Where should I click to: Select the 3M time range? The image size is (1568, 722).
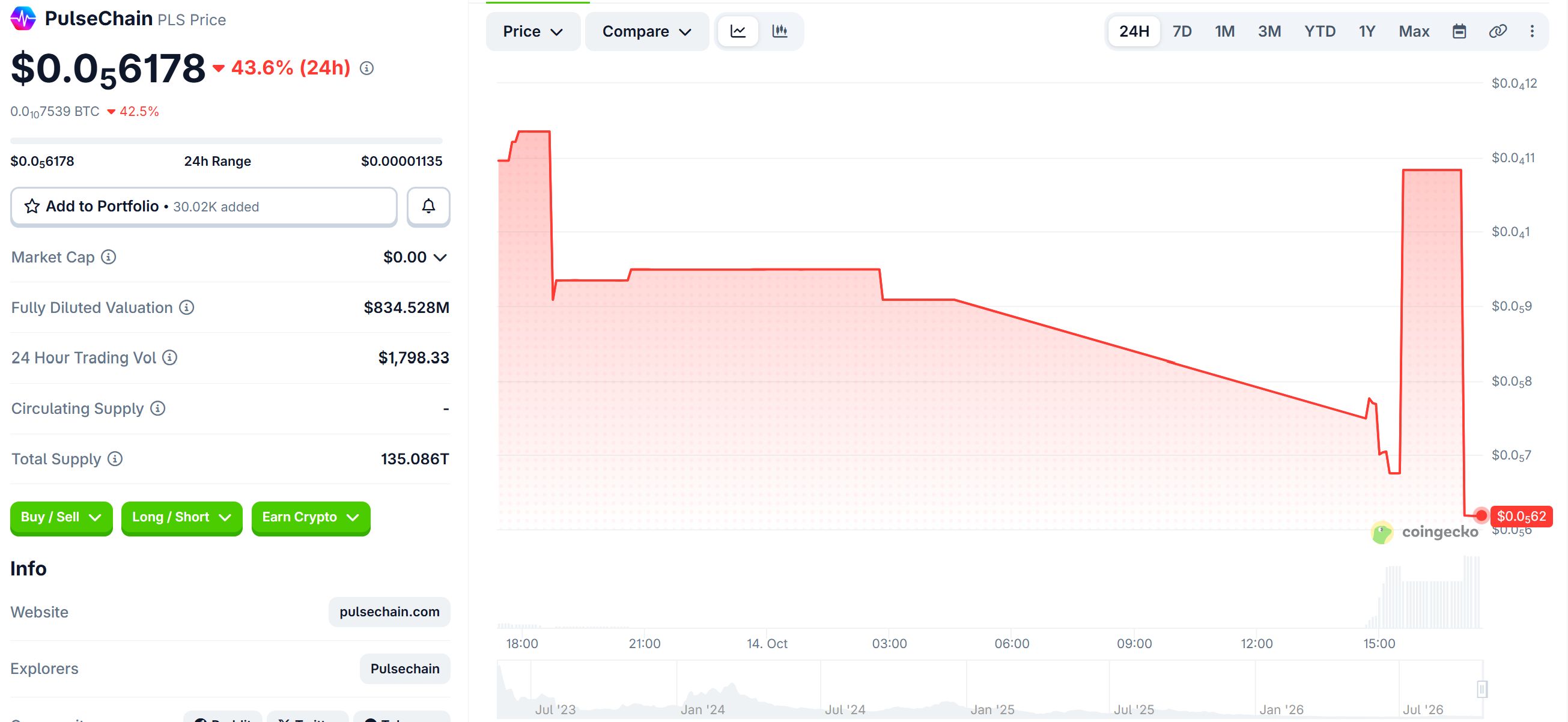tap(1269, 31)
